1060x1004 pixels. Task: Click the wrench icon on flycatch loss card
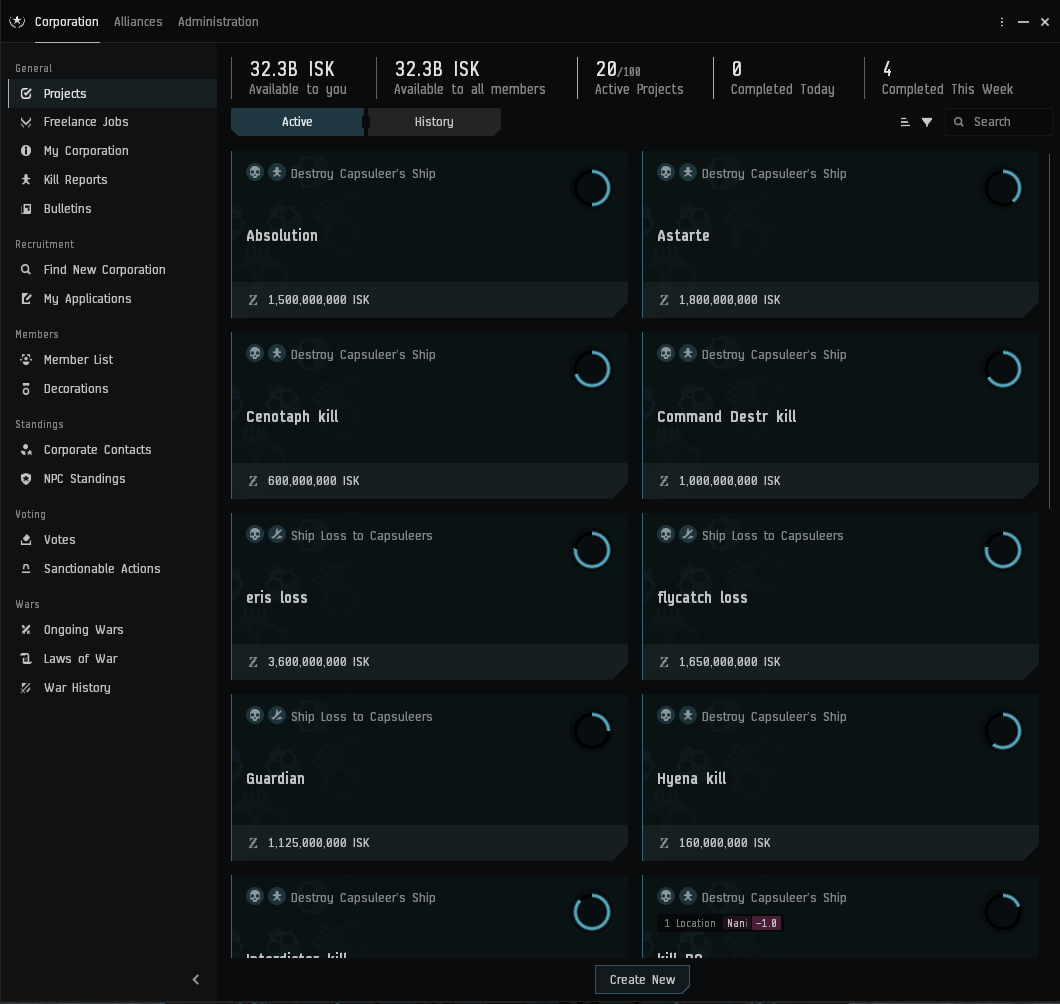pyautogui.click(x=688, y=534)
